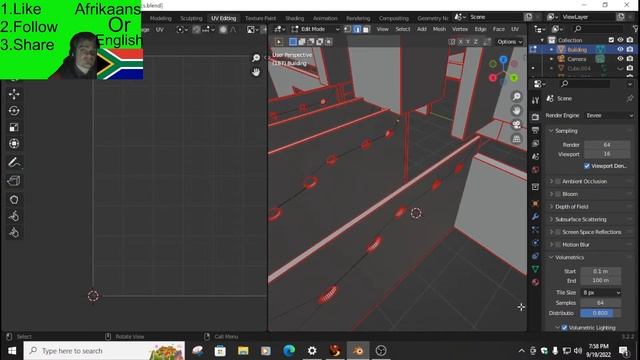Click the UV editor pan hand icon
This screenshot has width=640, height=360.
(256, 72)
